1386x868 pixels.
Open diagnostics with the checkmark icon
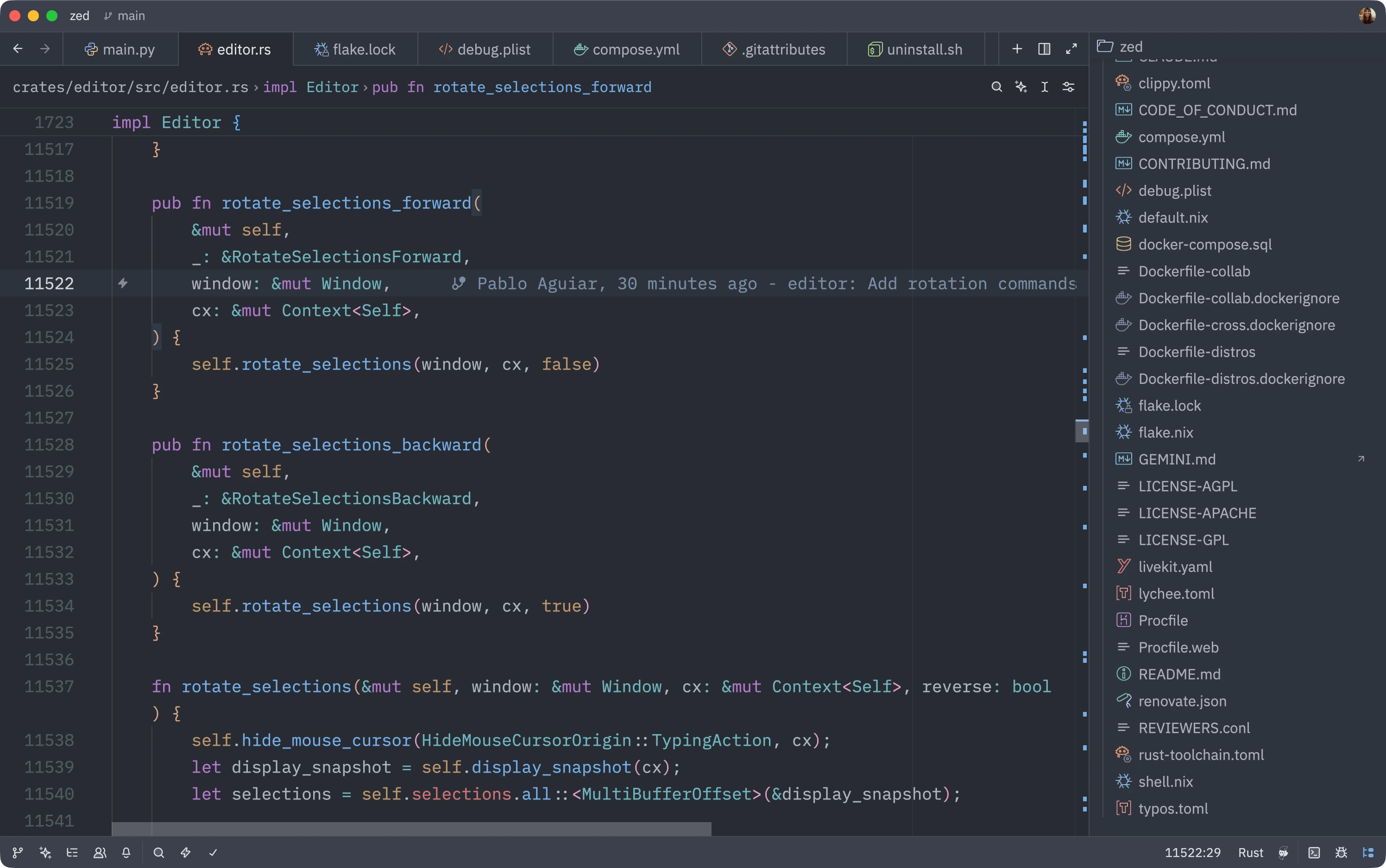[x=213, y=853]
